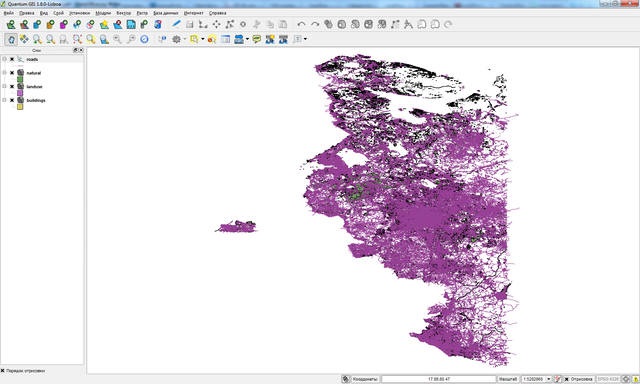Click the Remove Layer icon
Viewport: 640px width, 384px height.
(x=118, y=24)
